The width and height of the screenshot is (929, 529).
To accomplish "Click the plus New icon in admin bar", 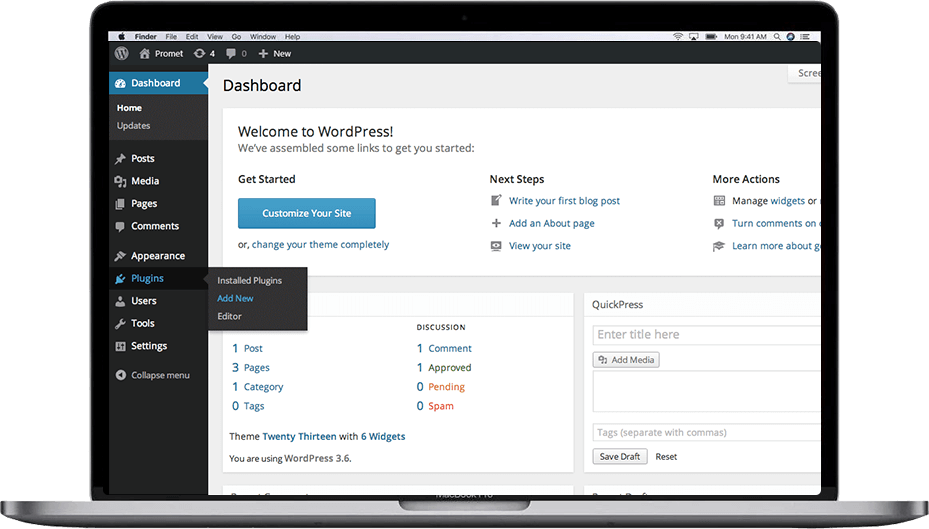I will point(263,53).
